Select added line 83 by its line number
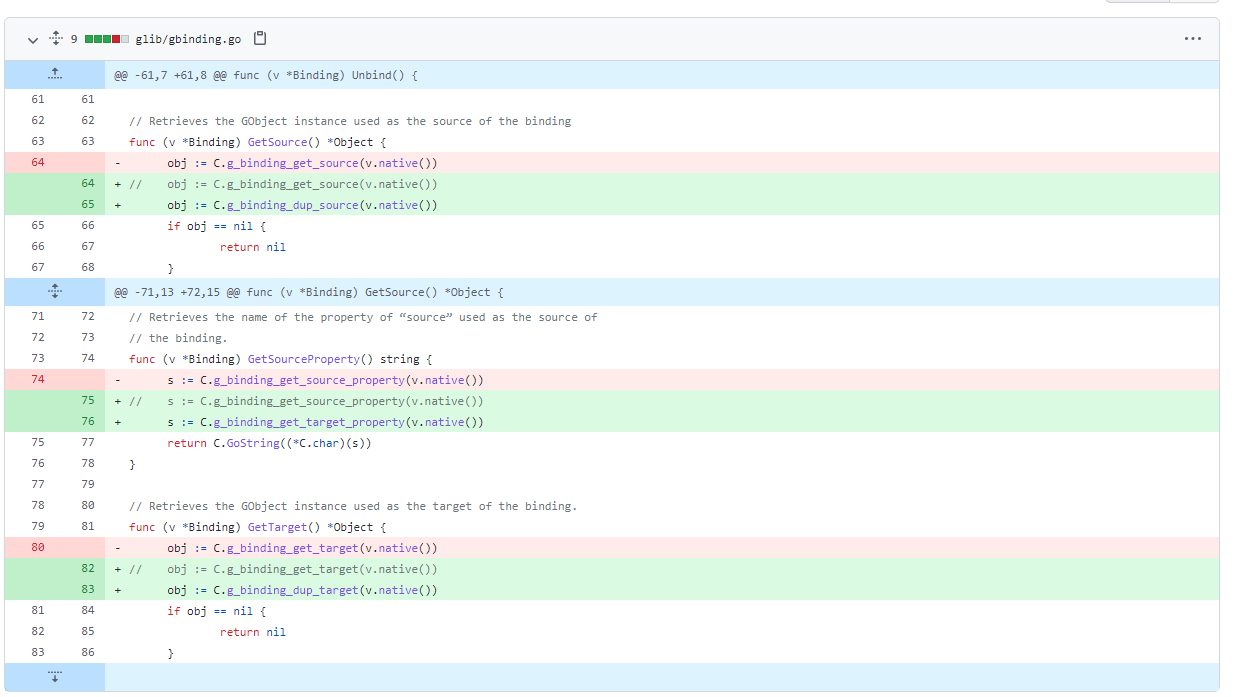The image size is (1241, 697). [x=87, y=589]
